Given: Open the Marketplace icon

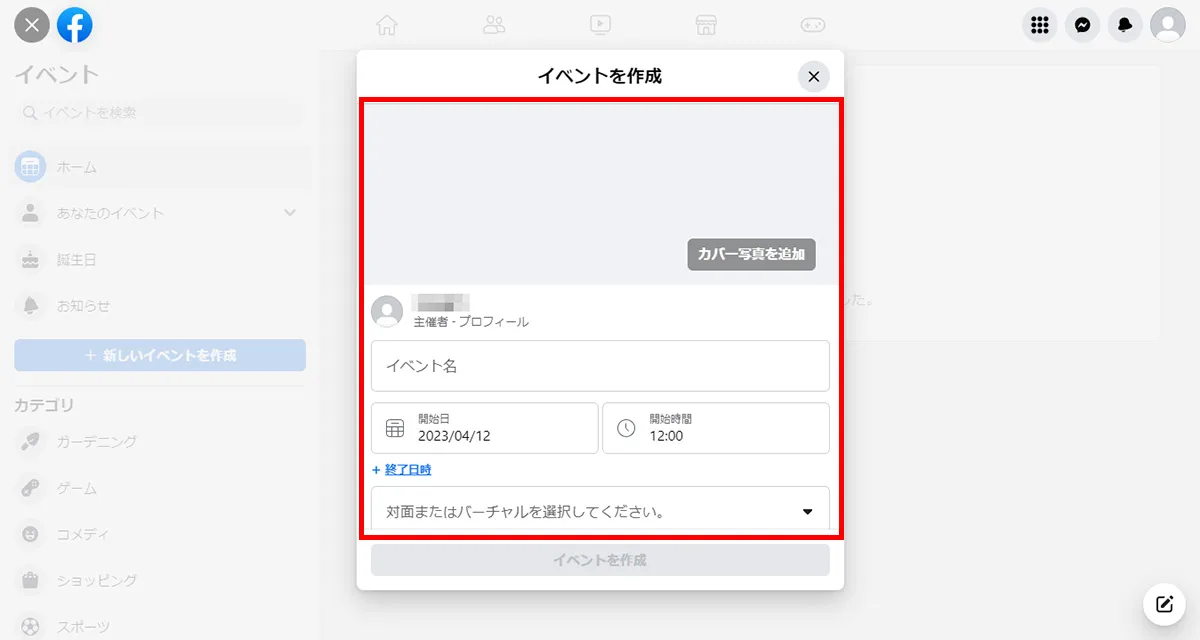Looking at the screenshot, I should pyautogui.click(x=706, y=25).
